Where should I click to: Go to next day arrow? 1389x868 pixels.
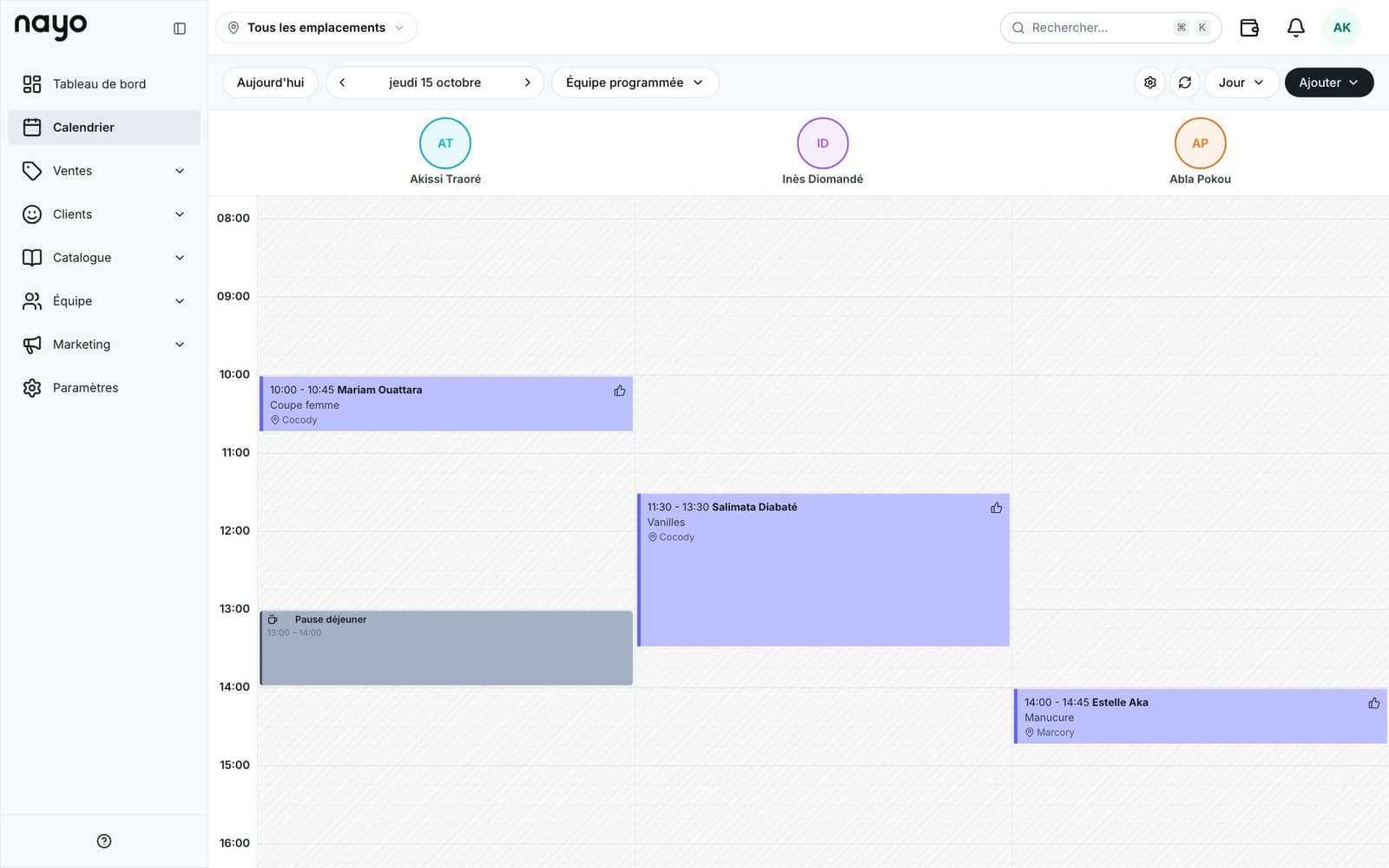point(527,82)
